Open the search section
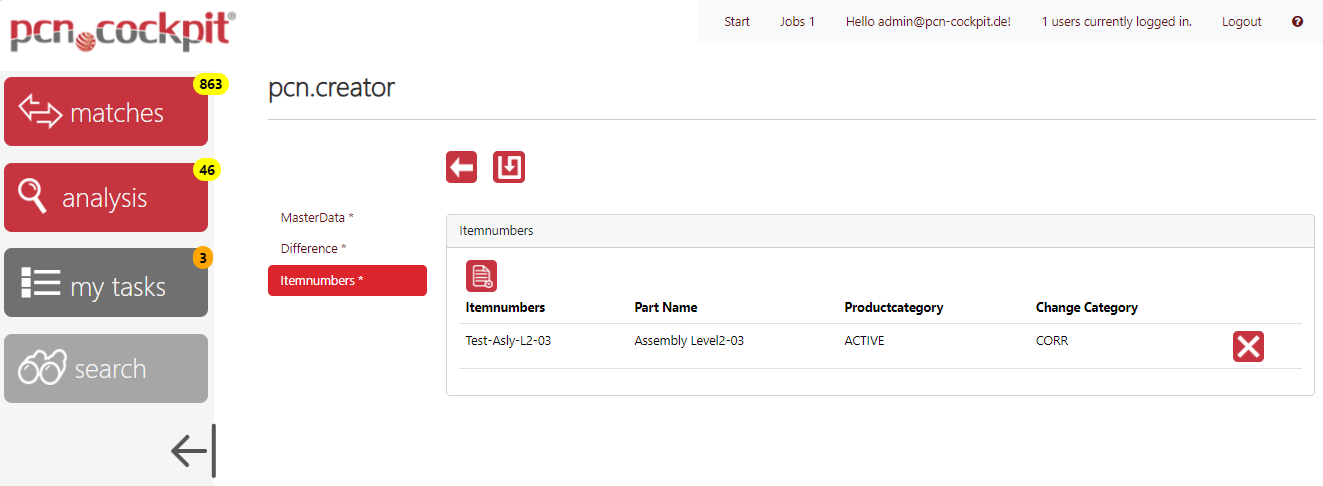This screenshot has width=1323, height=486. [x=106, y=368]
